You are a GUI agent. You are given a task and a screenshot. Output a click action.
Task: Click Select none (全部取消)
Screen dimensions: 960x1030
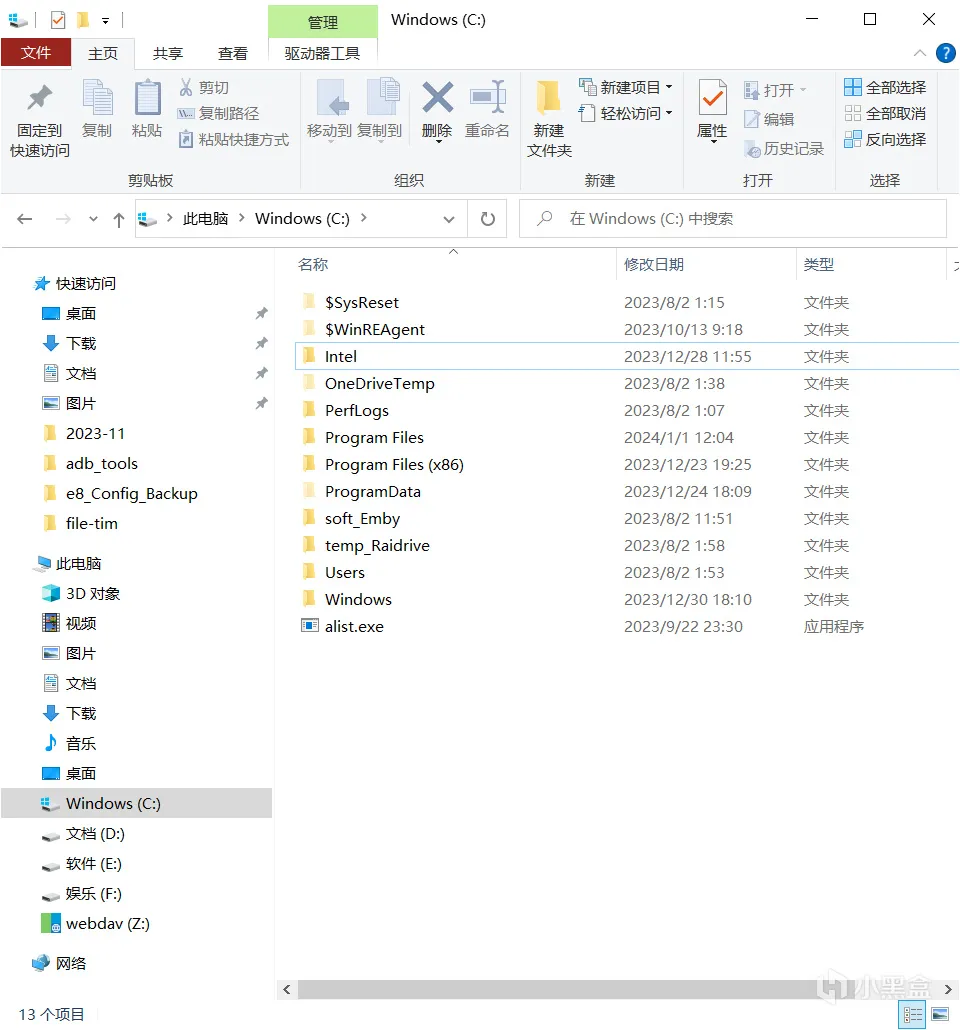(885, 114)
